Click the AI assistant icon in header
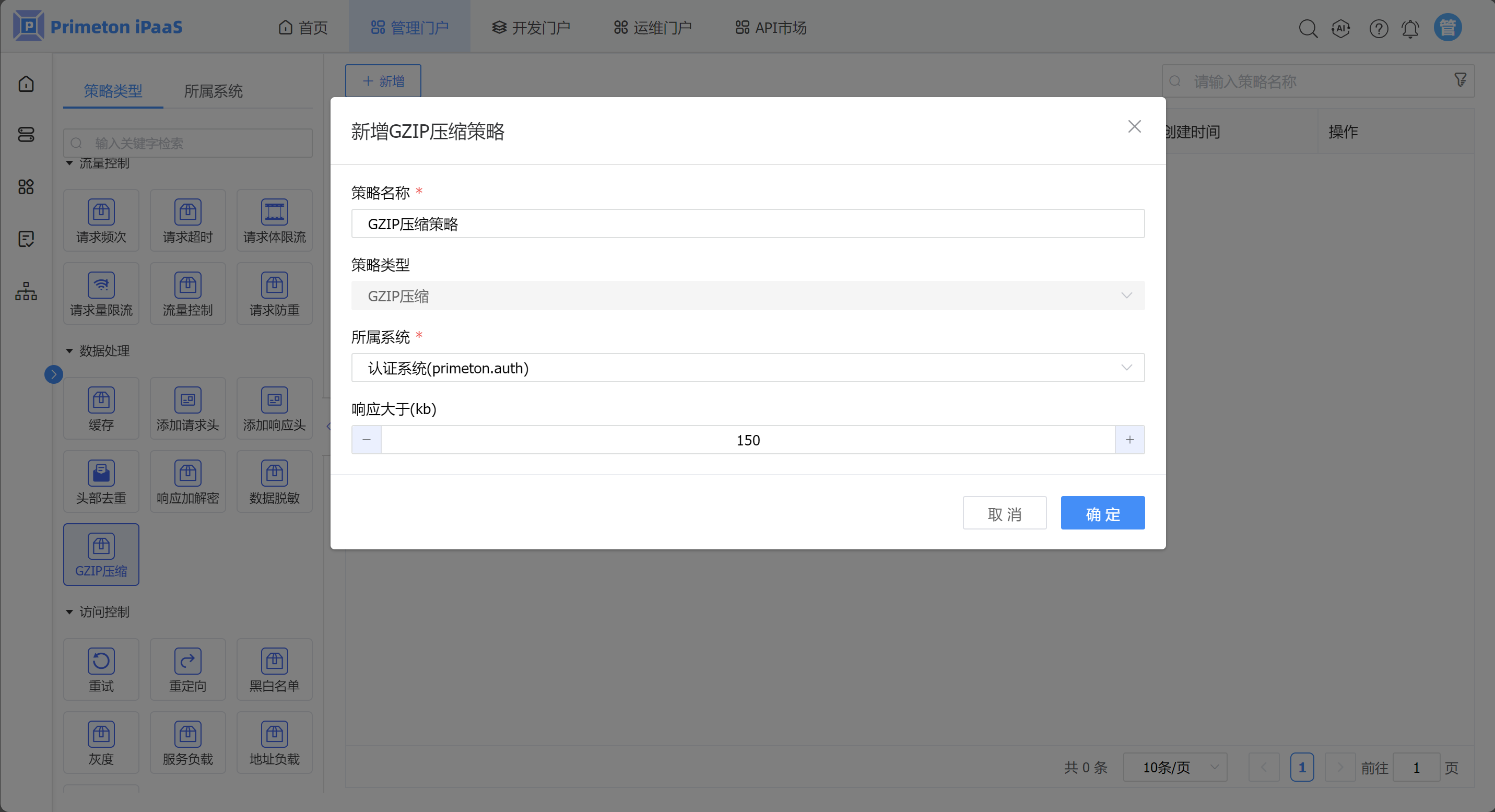 coord(1340,28)
